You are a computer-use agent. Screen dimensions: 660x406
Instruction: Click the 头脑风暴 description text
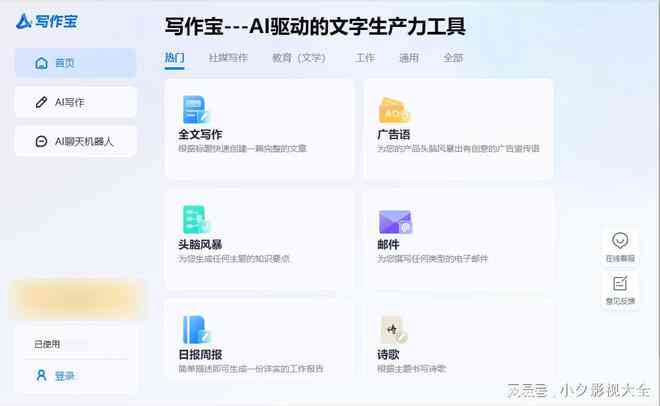[234, 259]
